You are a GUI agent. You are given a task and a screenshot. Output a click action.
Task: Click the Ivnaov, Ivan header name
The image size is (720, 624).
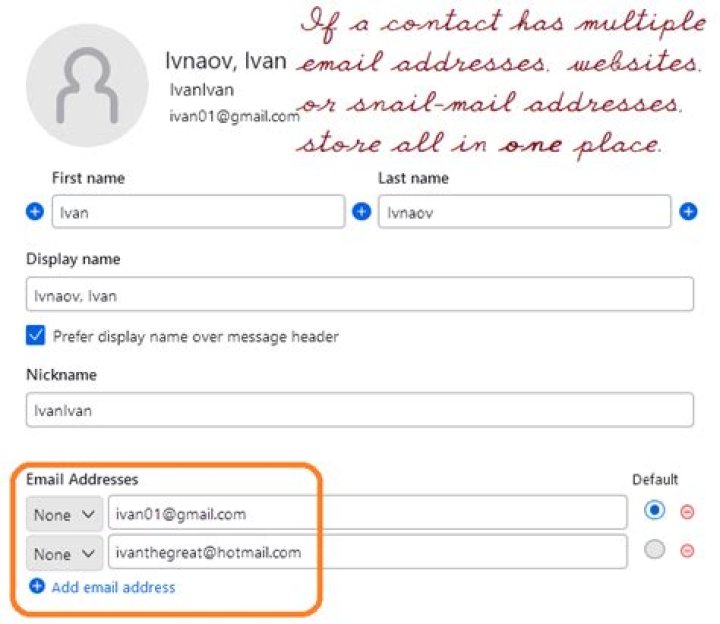pos(225,61)
